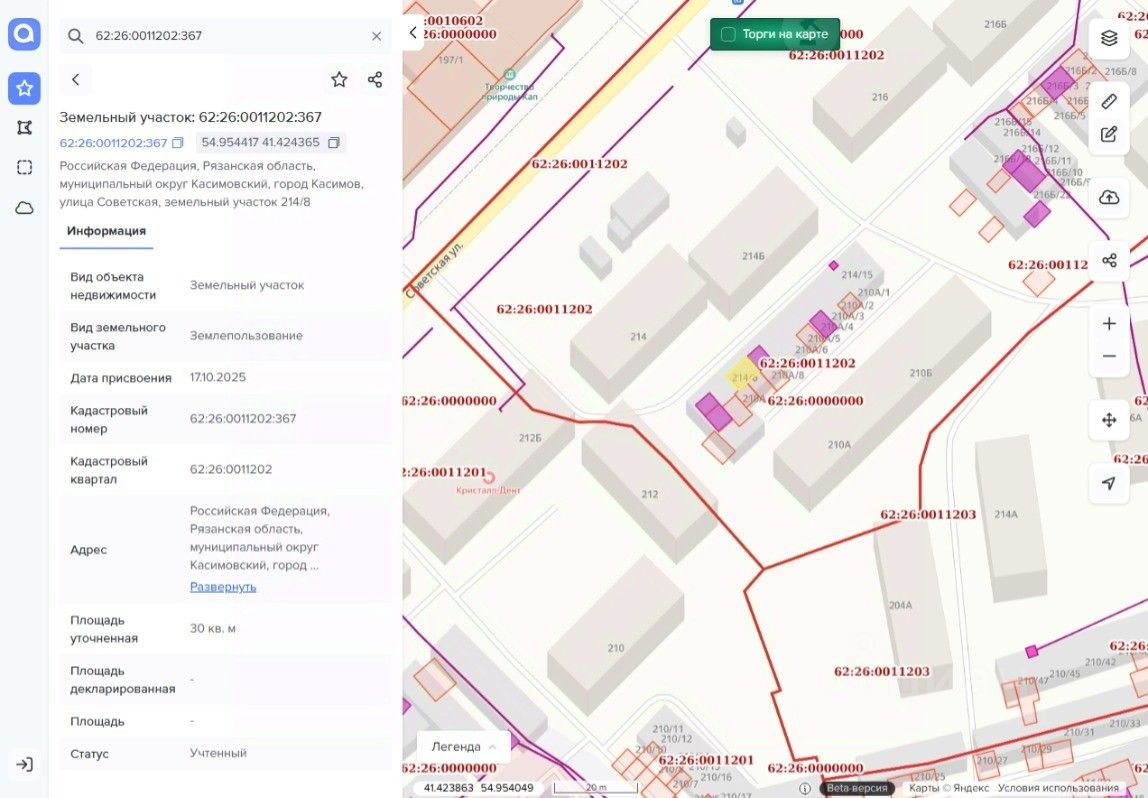The width and height of the screenshot is (1148, 798).
Task: Click the search magnifier icon
Action: [x=75, y=36]
